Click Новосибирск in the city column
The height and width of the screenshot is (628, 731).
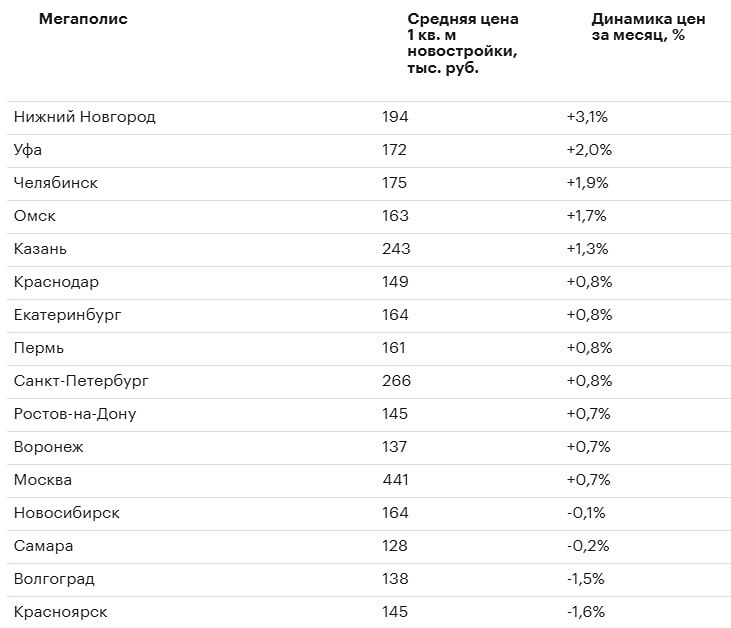tap(67, 513)
